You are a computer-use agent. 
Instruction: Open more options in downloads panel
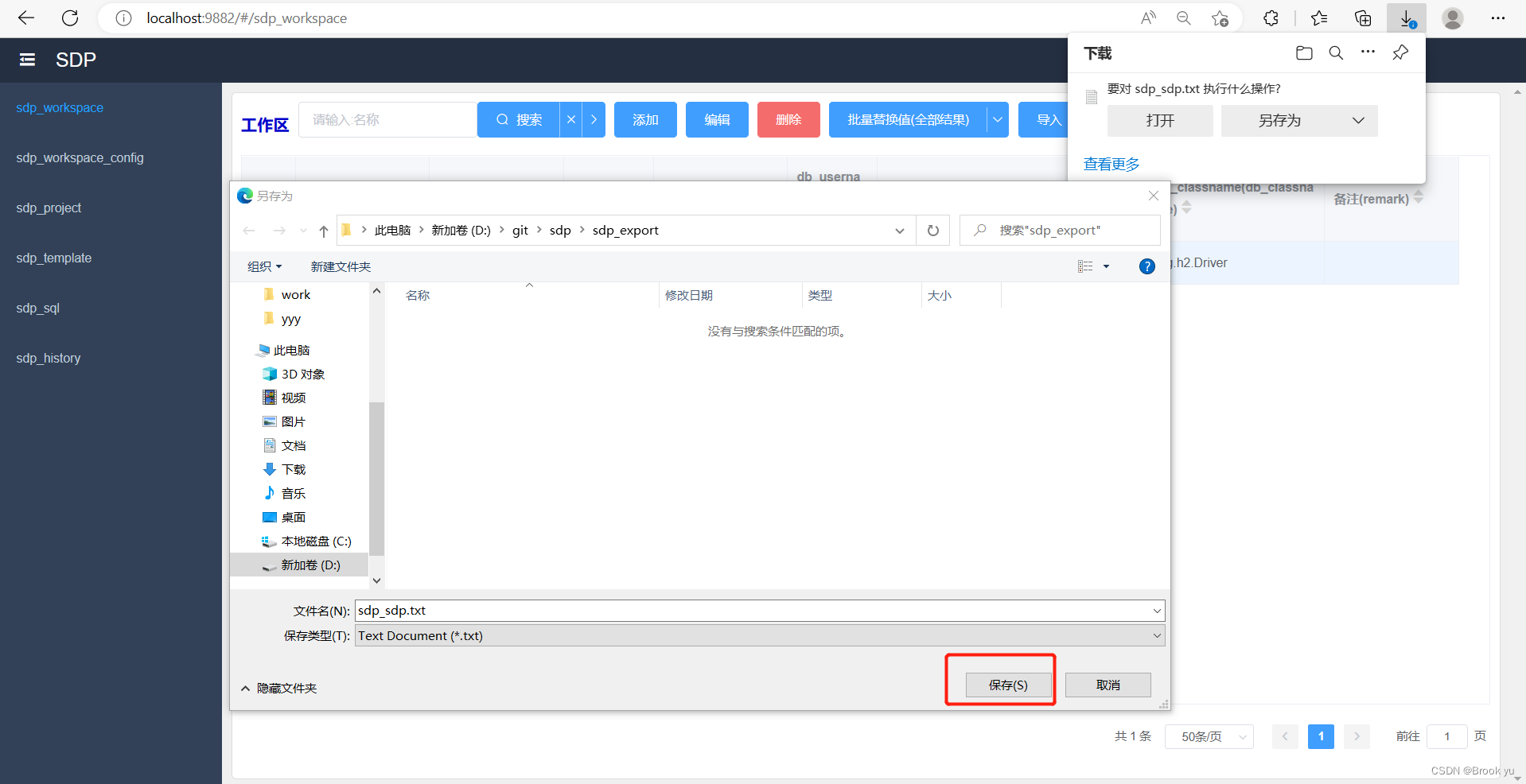[1368, 52]
